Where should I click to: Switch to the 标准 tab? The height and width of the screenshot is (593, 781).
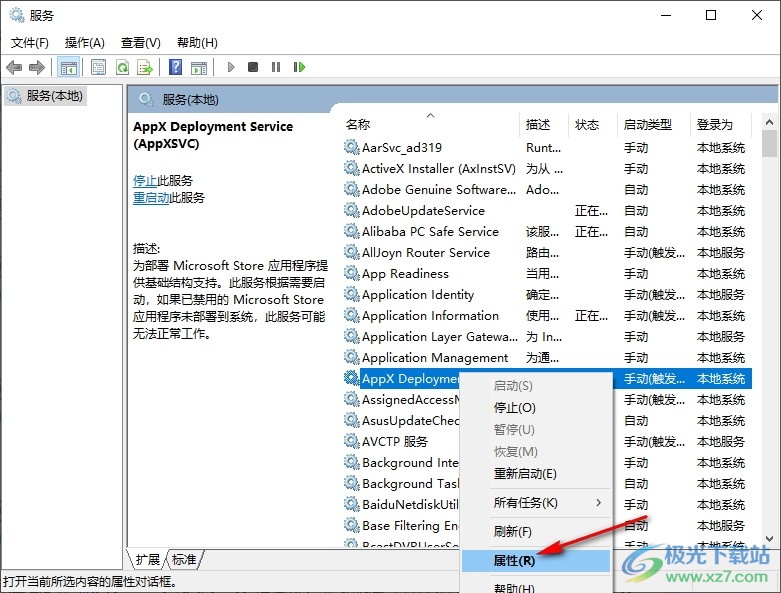click(184, 560)
